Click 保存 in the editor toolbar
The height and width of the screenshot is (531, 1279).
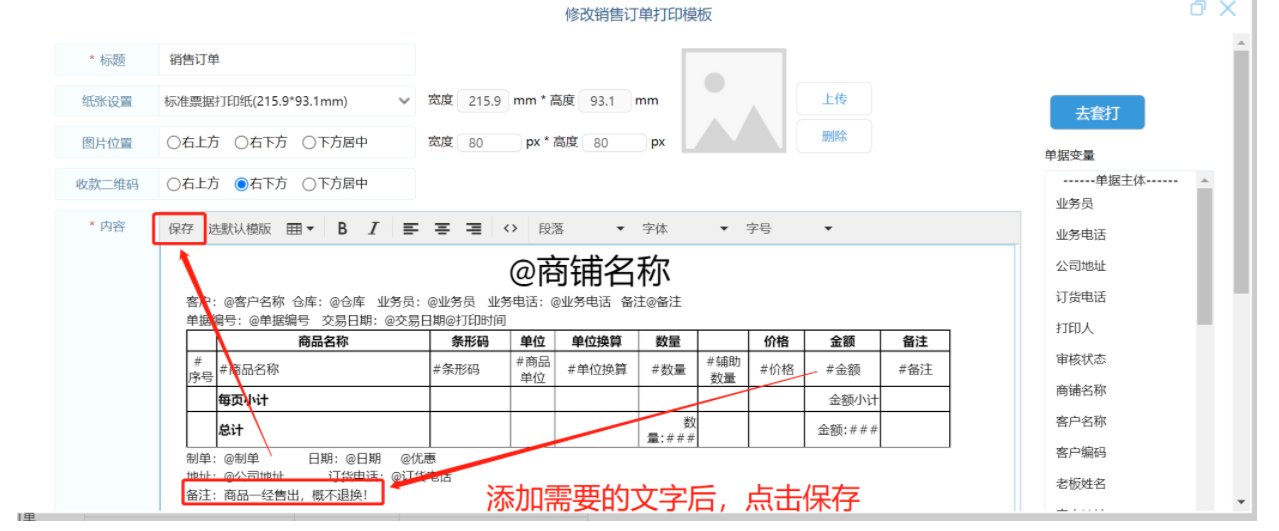[181, 229]
